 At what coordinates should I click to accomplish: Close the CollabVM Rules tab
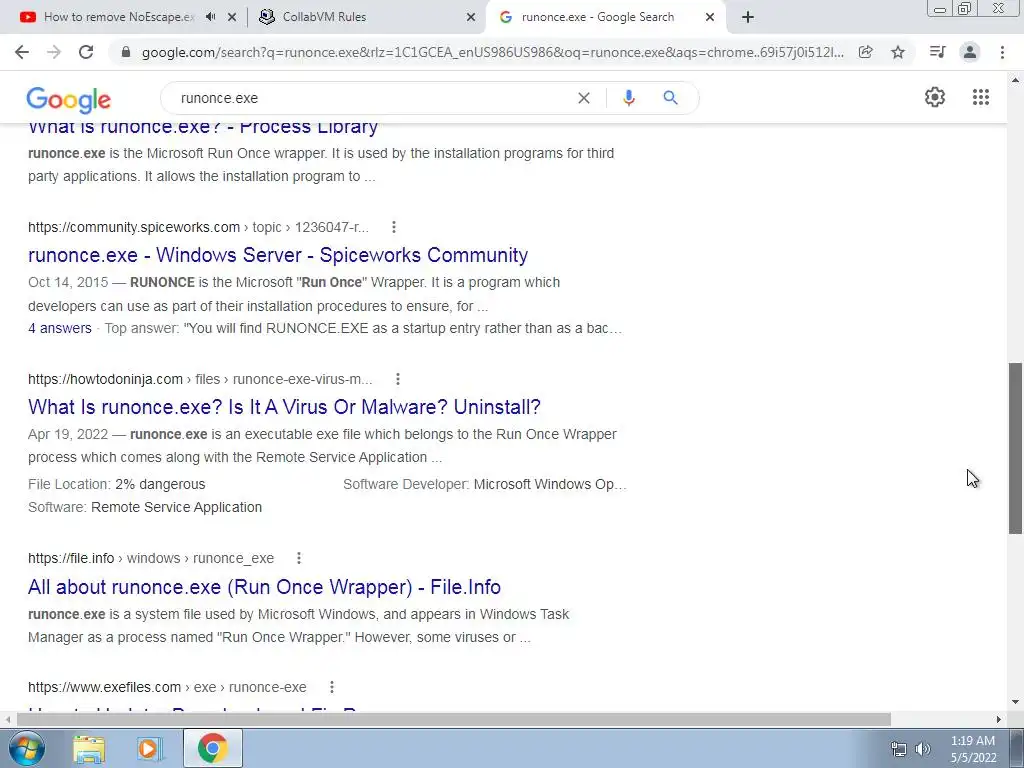[x=471, y=17]
